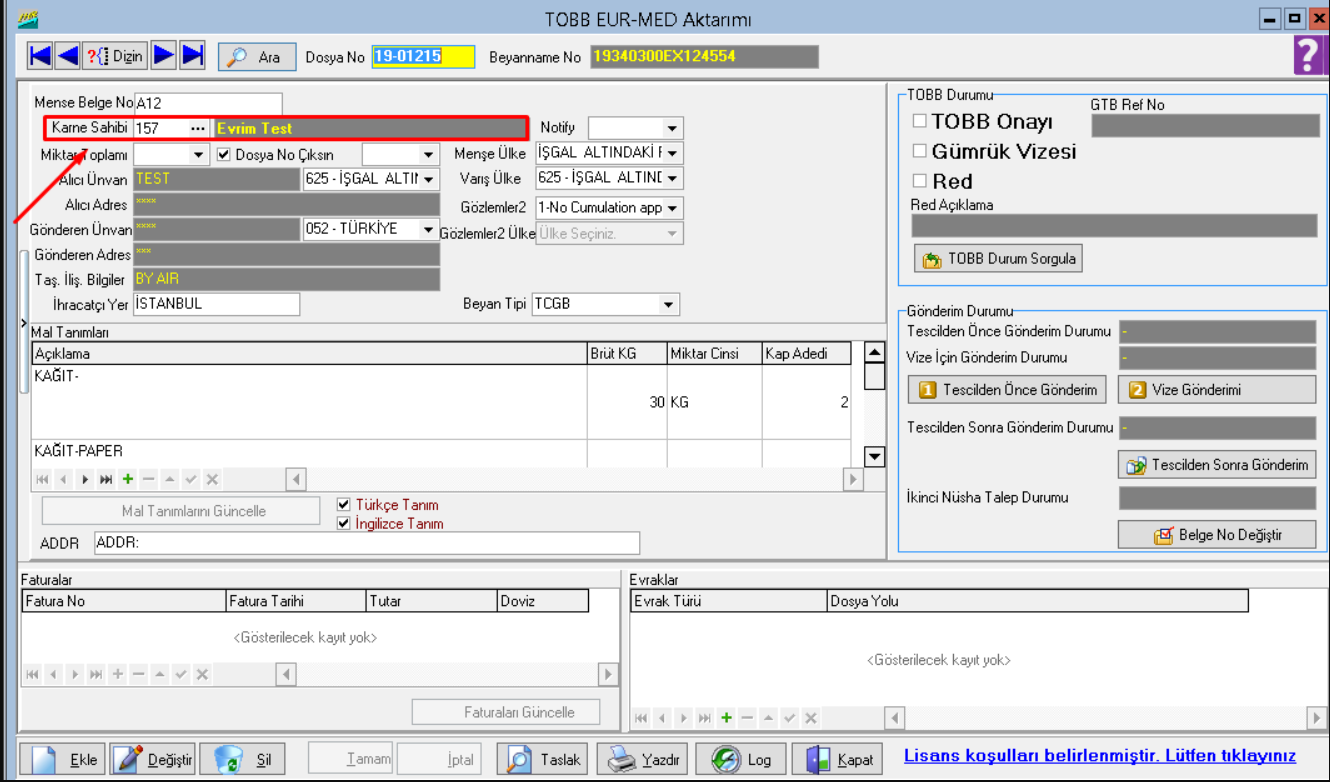Expand the Menşe Ülke dropdown

coord(672,154)
